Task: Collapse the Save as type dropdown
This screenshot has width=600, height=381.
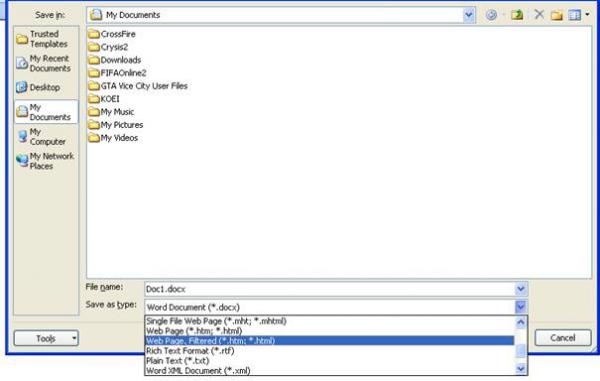Action: (521, 306)
